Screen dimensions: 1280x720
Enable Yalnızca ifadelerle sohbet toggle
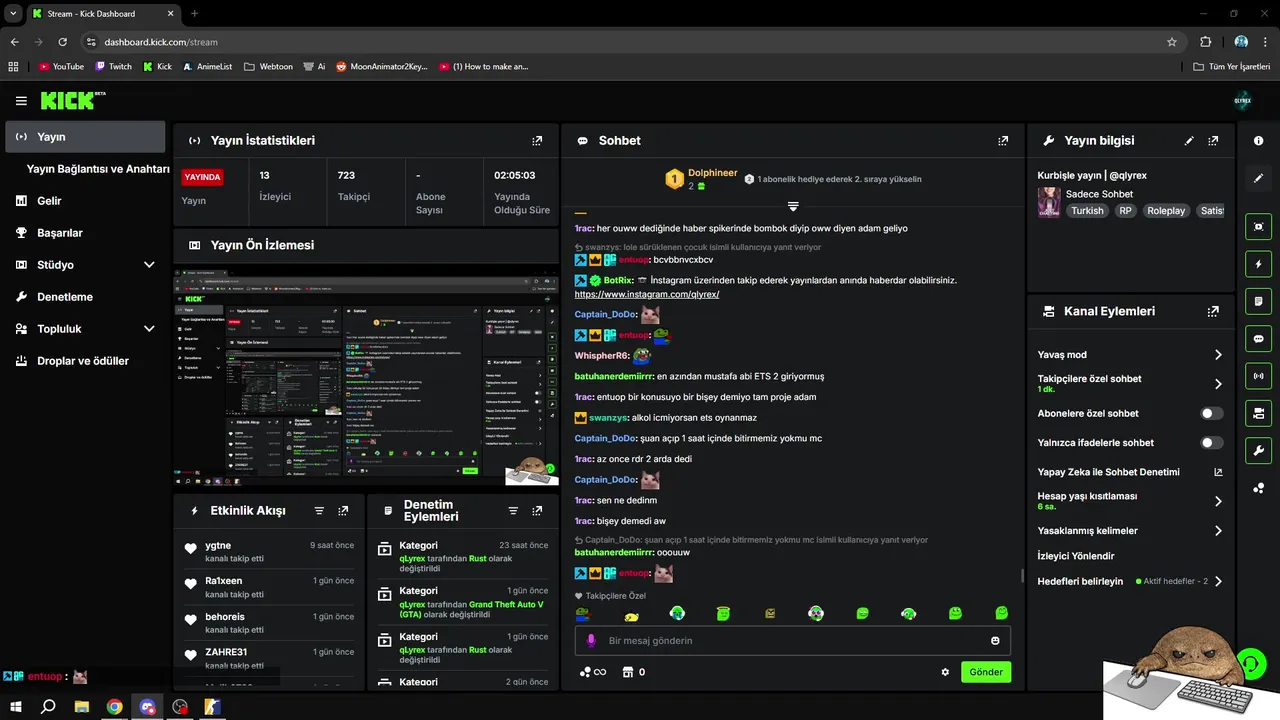(x=1212, y=442)
